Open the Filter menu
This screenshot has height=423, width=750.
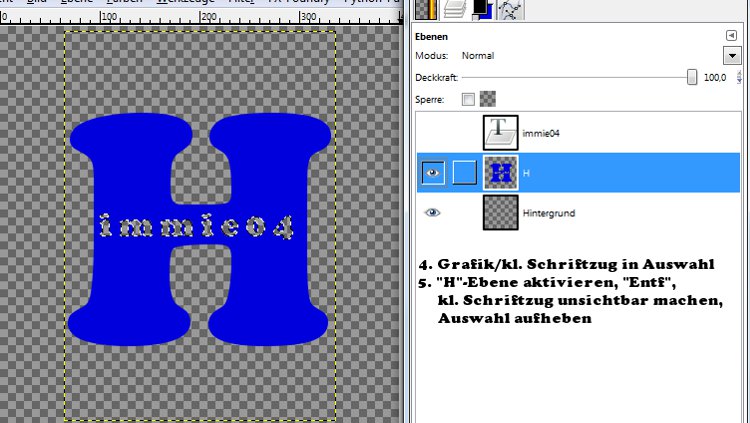point(242,1)
